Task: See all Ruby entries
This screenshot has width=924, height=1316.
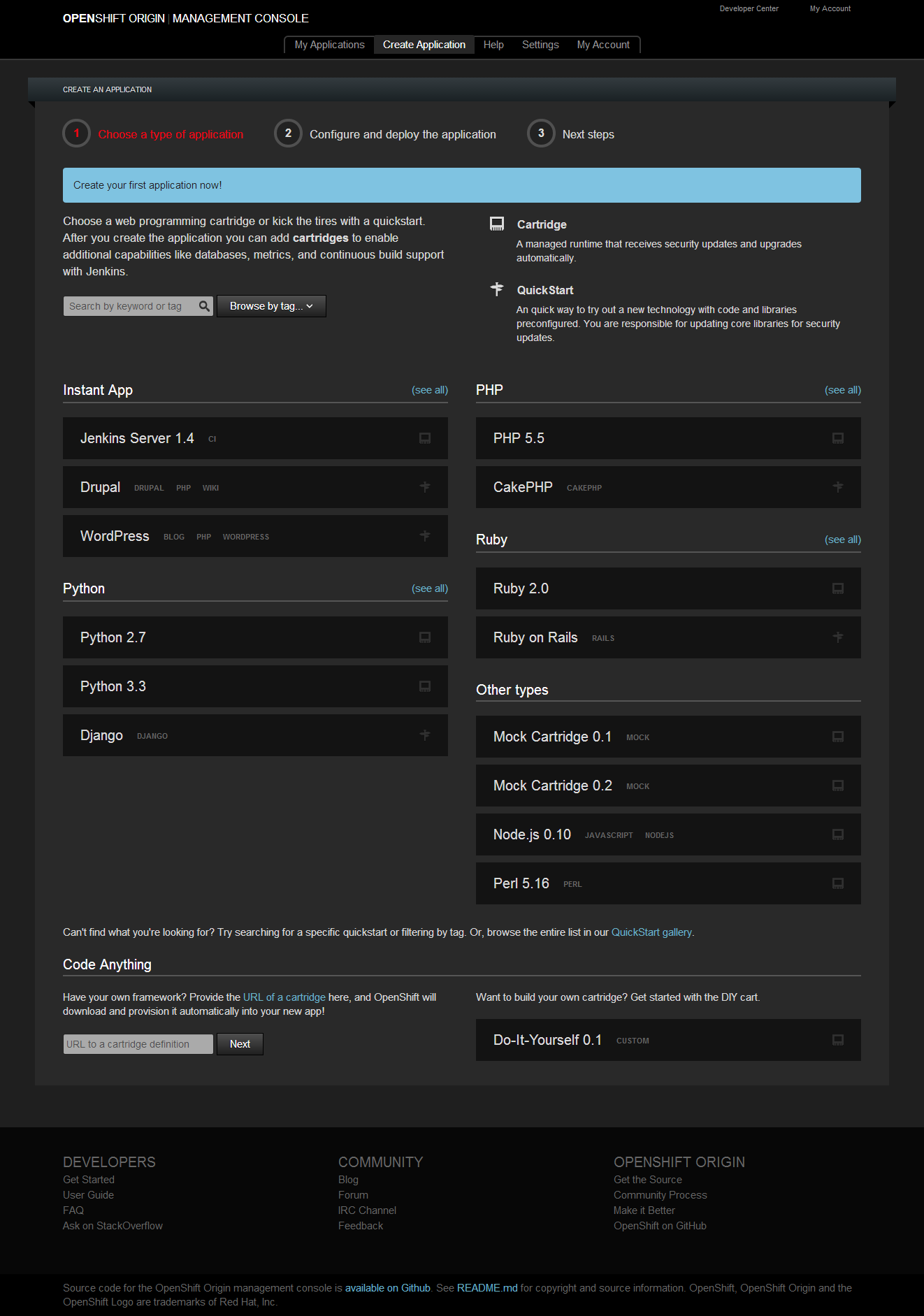Action: click(x=843, y=540)
